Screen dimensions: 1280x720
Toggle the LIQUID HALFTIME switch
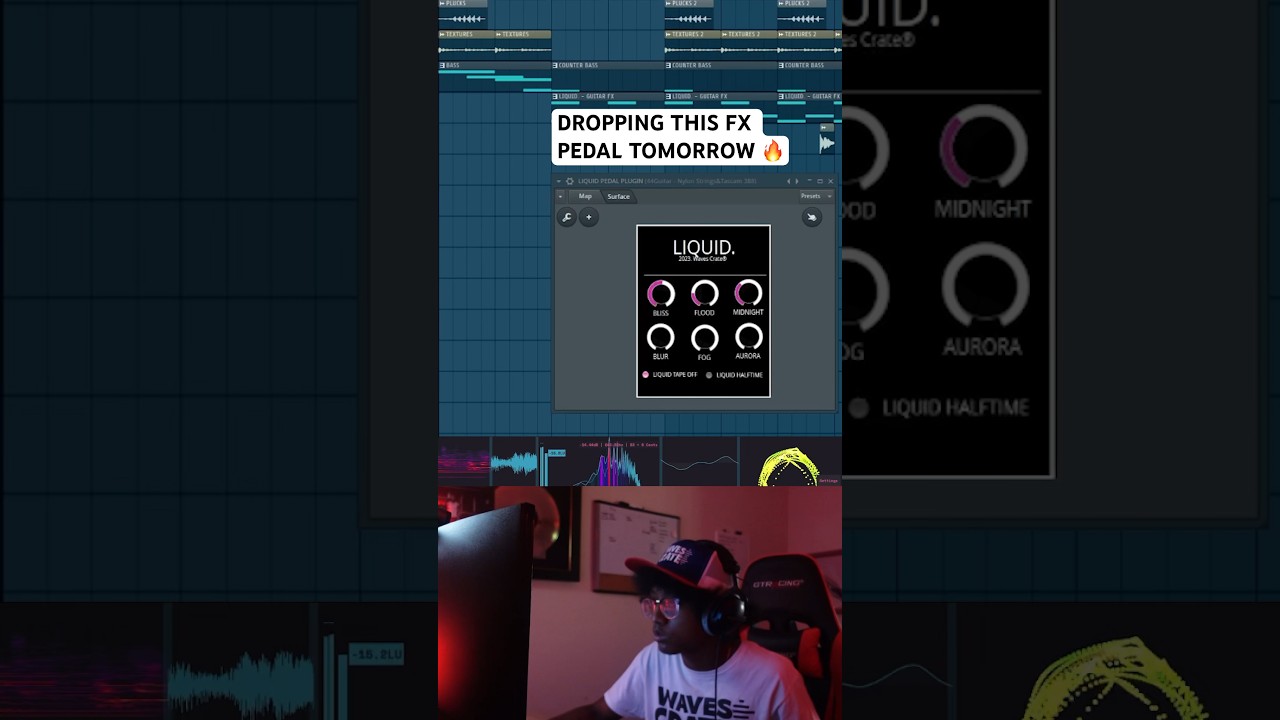709,375
